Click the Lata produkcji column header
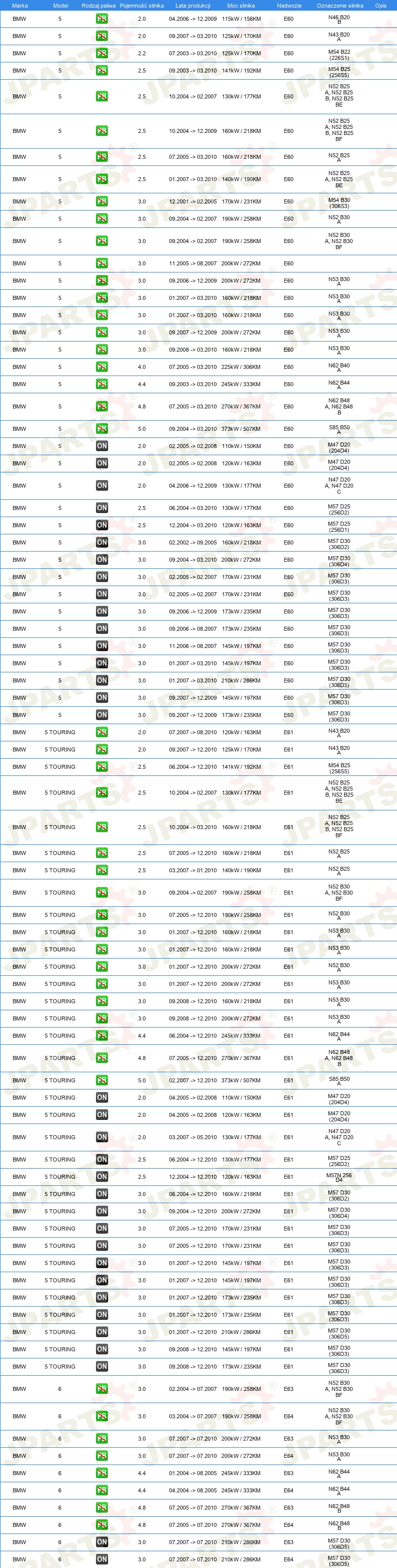Viewport: 397px width, 1568px height. click(x=192, y=6)
